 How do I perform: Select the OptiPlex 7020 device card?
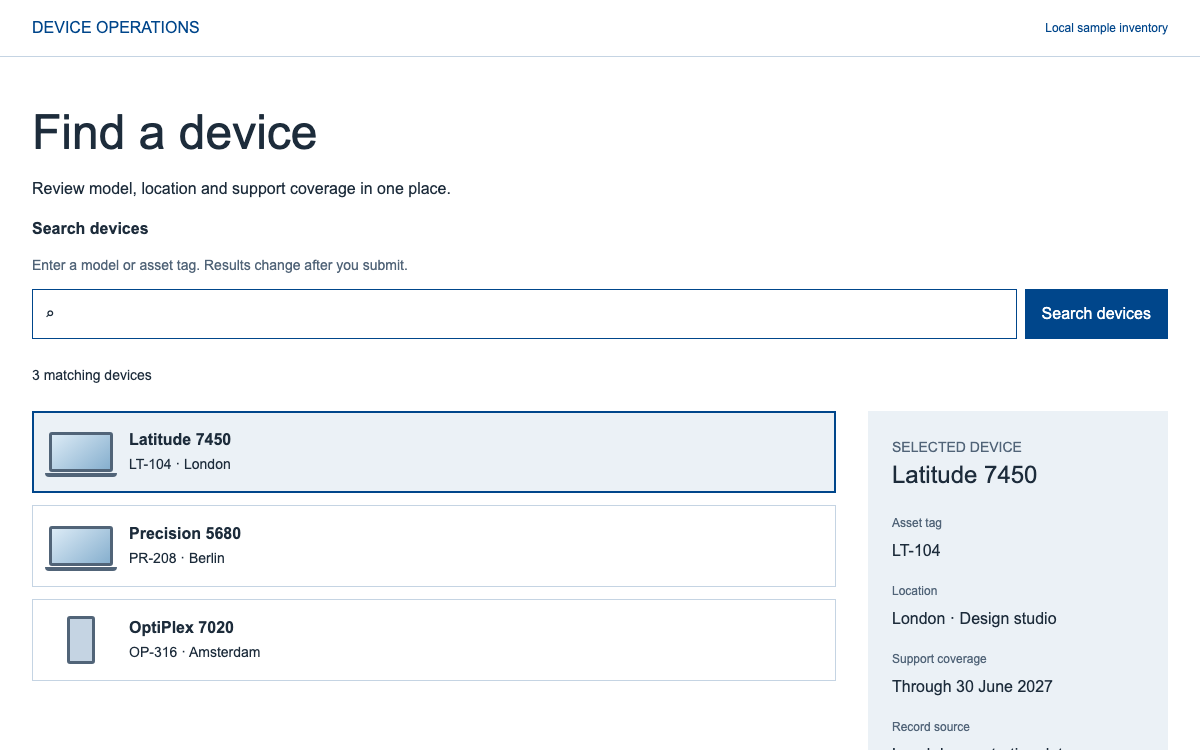(434, 640)
